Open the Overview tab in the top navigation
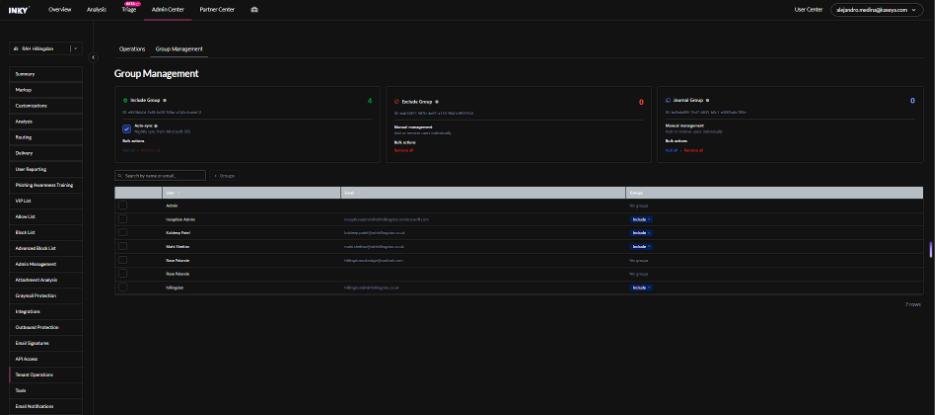 click(60, 10)
